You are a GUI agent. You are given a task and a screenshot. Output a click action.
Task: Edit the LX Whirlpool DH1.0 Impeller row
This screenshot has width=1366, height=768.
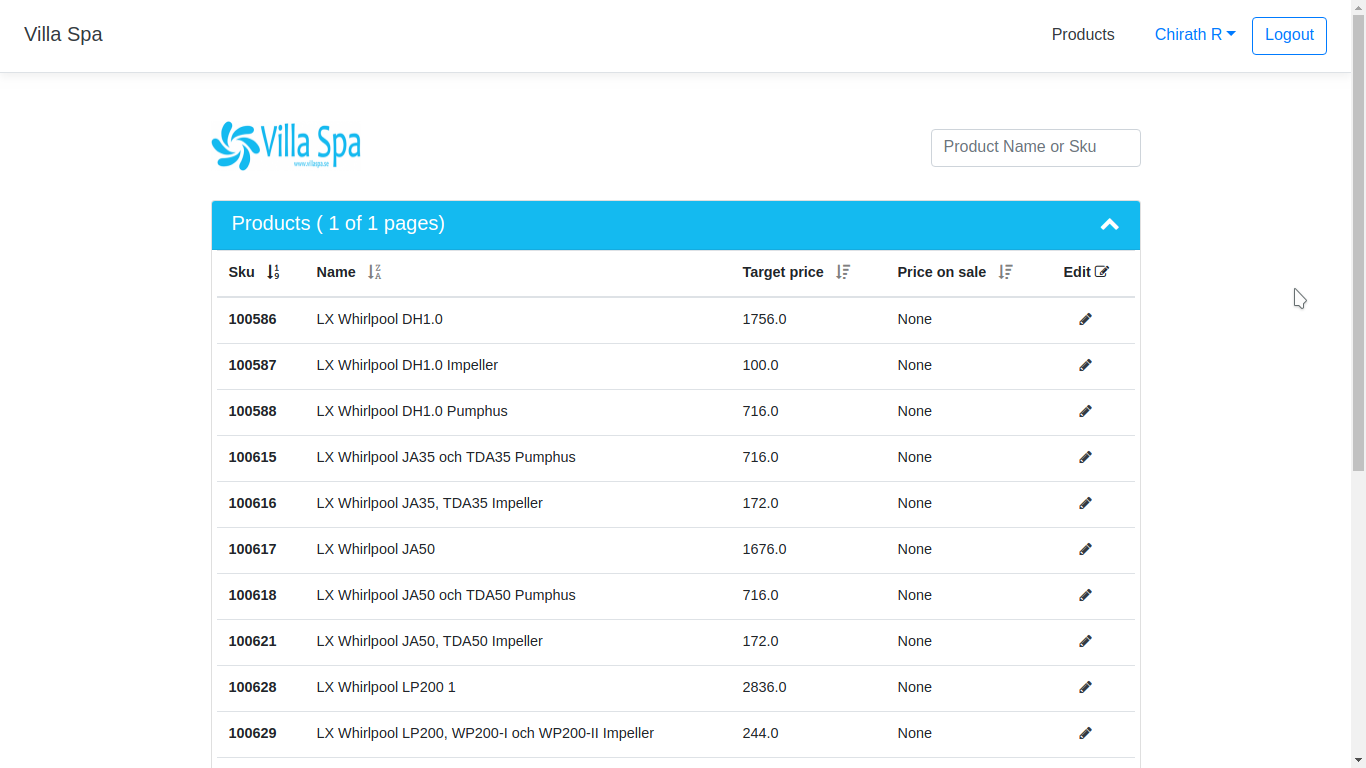(x=1085, y=365)
